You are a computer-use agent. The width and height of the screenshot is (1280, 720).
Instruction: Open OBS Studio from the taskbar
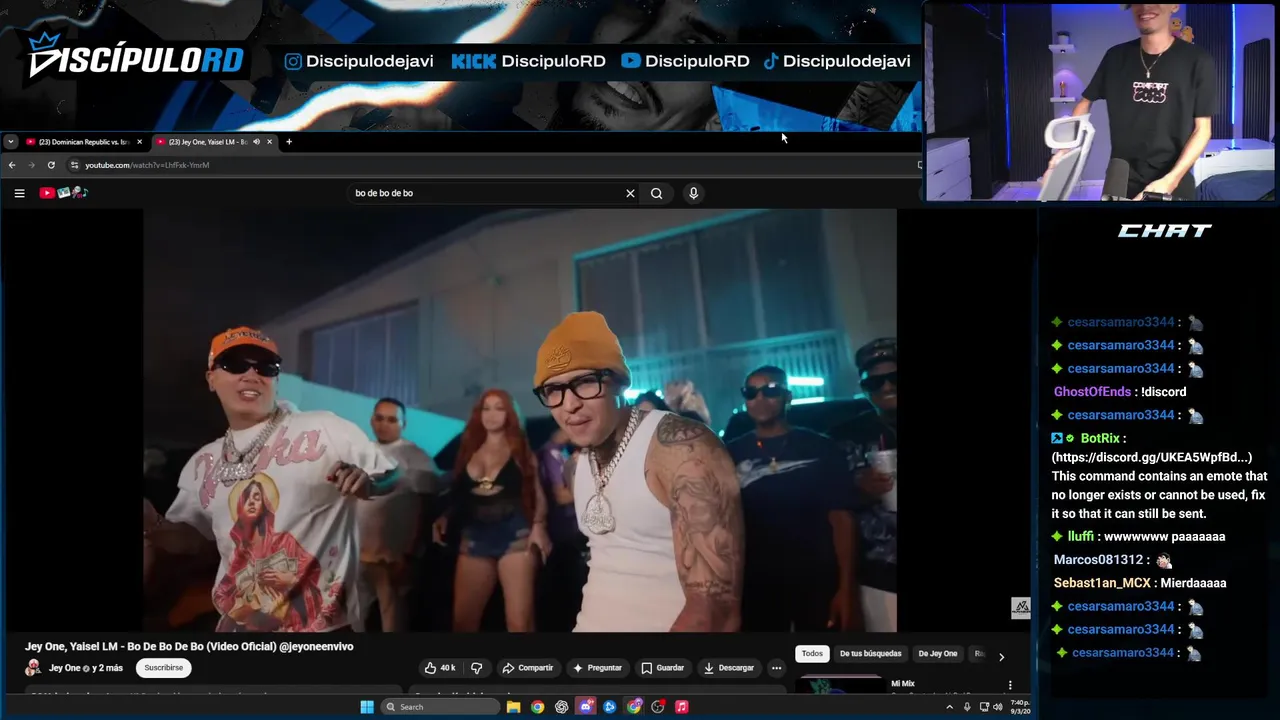tap(657, 707)
